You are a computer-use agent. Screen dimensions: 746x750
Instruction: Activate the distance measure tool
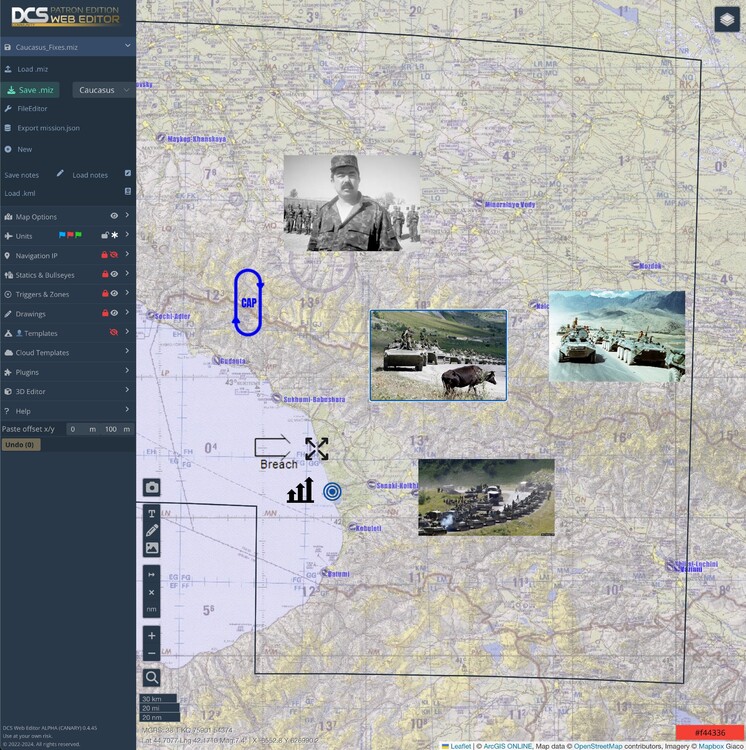pyautogui.click(x=152, y=574)
